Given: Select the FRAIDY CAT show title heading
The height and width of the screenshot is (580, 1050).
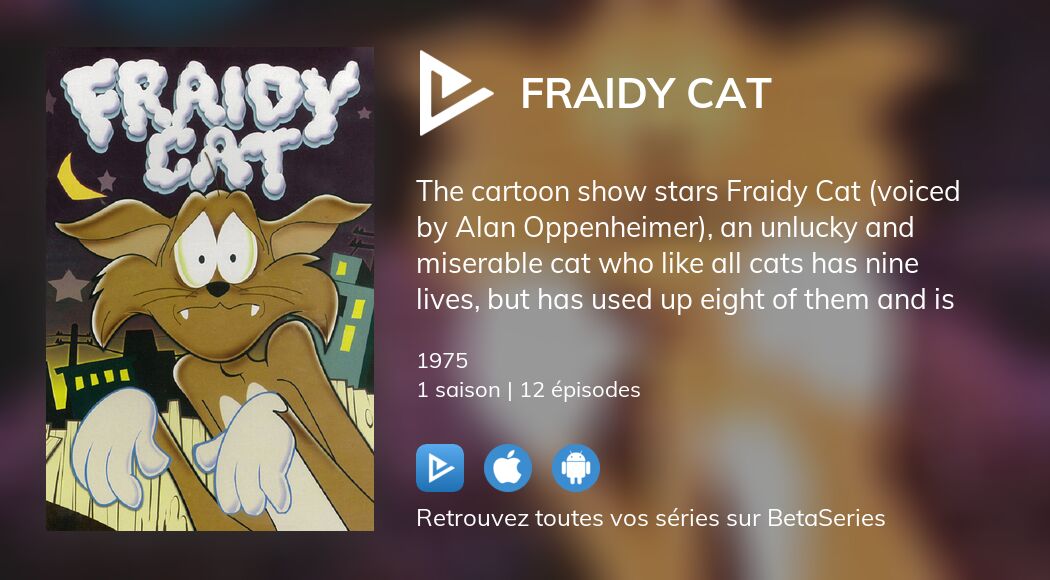Looking at the screenshot, I should [x=646, y=94].
